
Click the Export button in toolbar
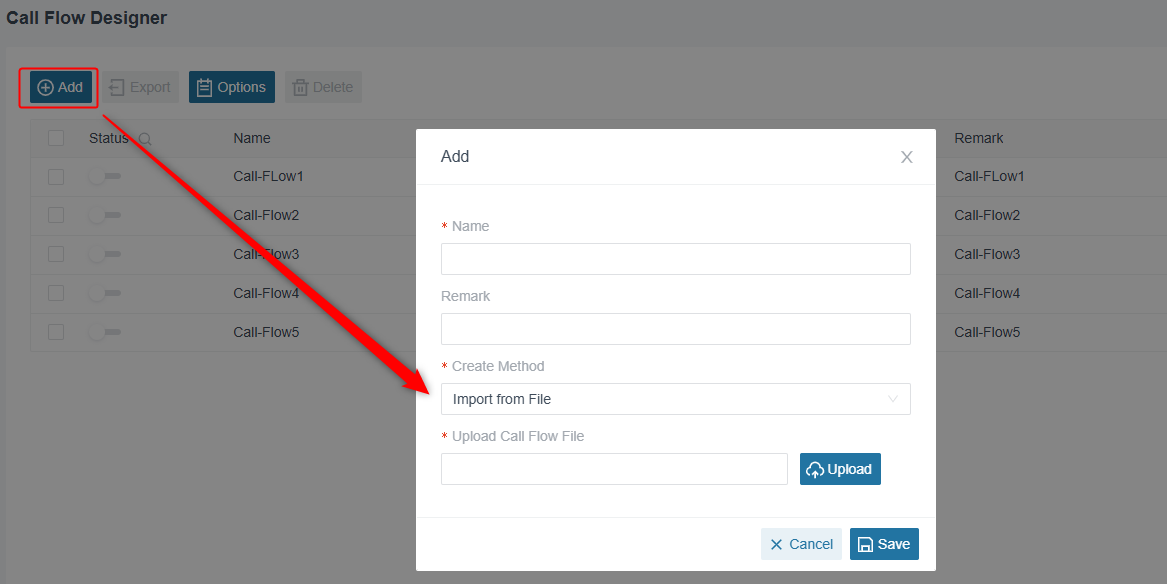[141, 87]
